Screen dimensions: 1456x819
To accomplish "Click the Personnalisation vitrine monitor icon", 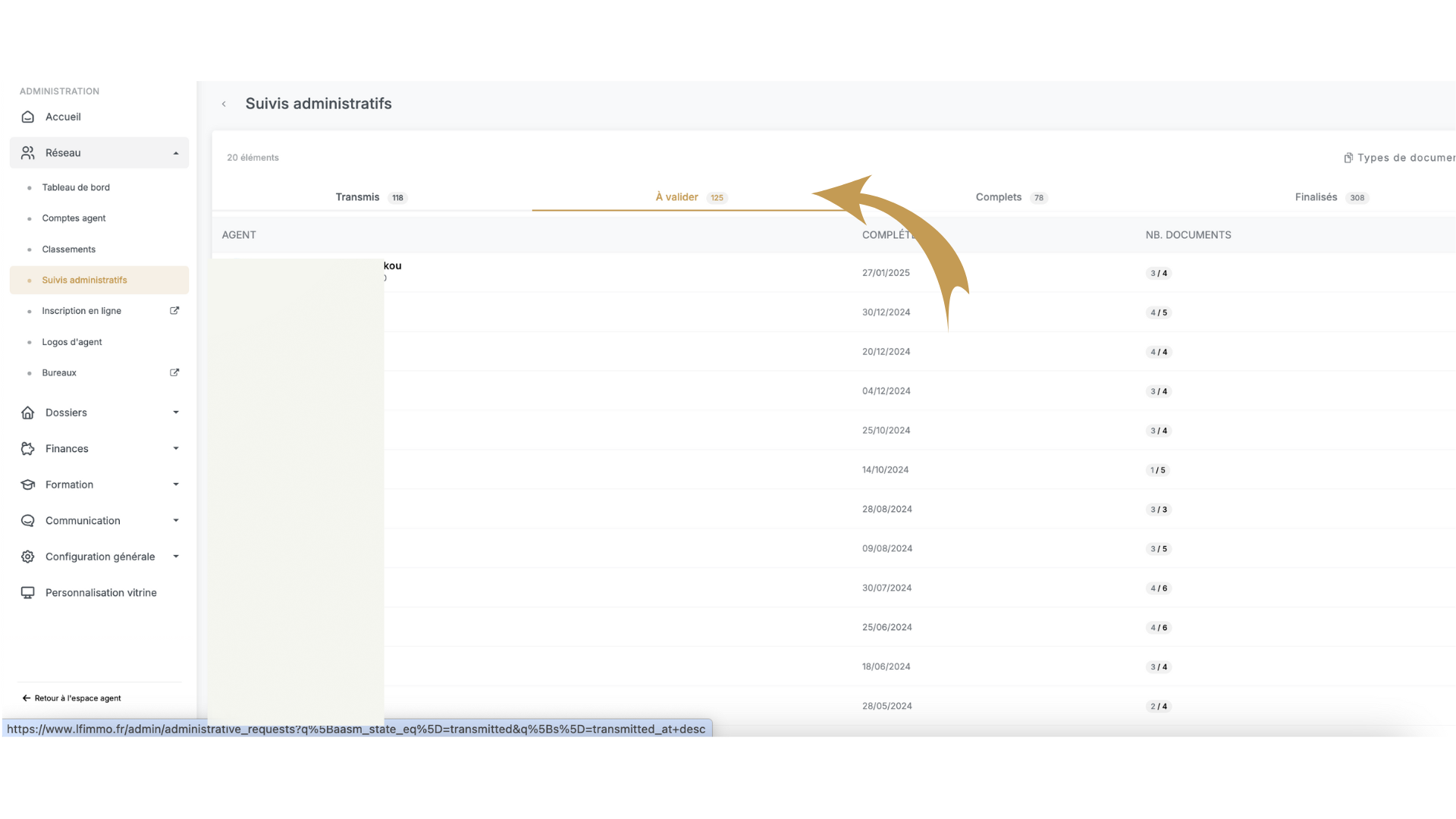I will (28, 593).
